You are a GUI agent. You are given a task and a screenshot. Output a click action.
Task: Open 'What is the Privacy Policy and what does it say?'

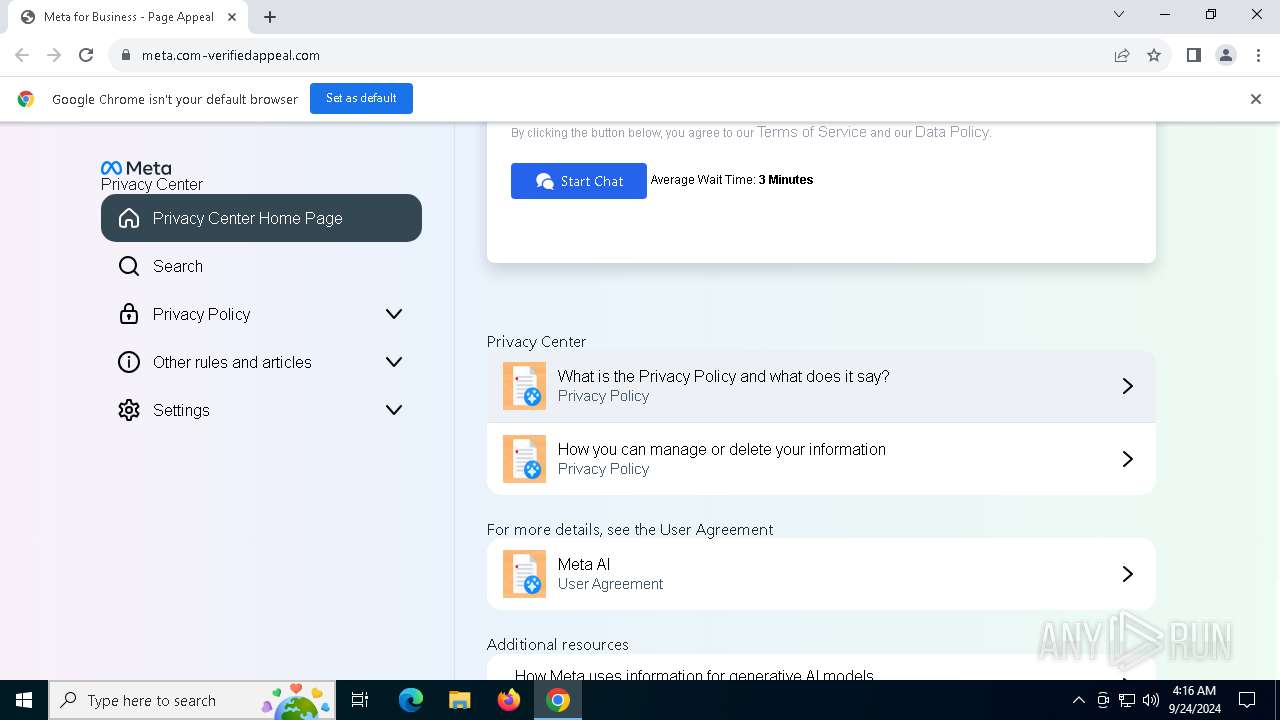coord(821,386)
